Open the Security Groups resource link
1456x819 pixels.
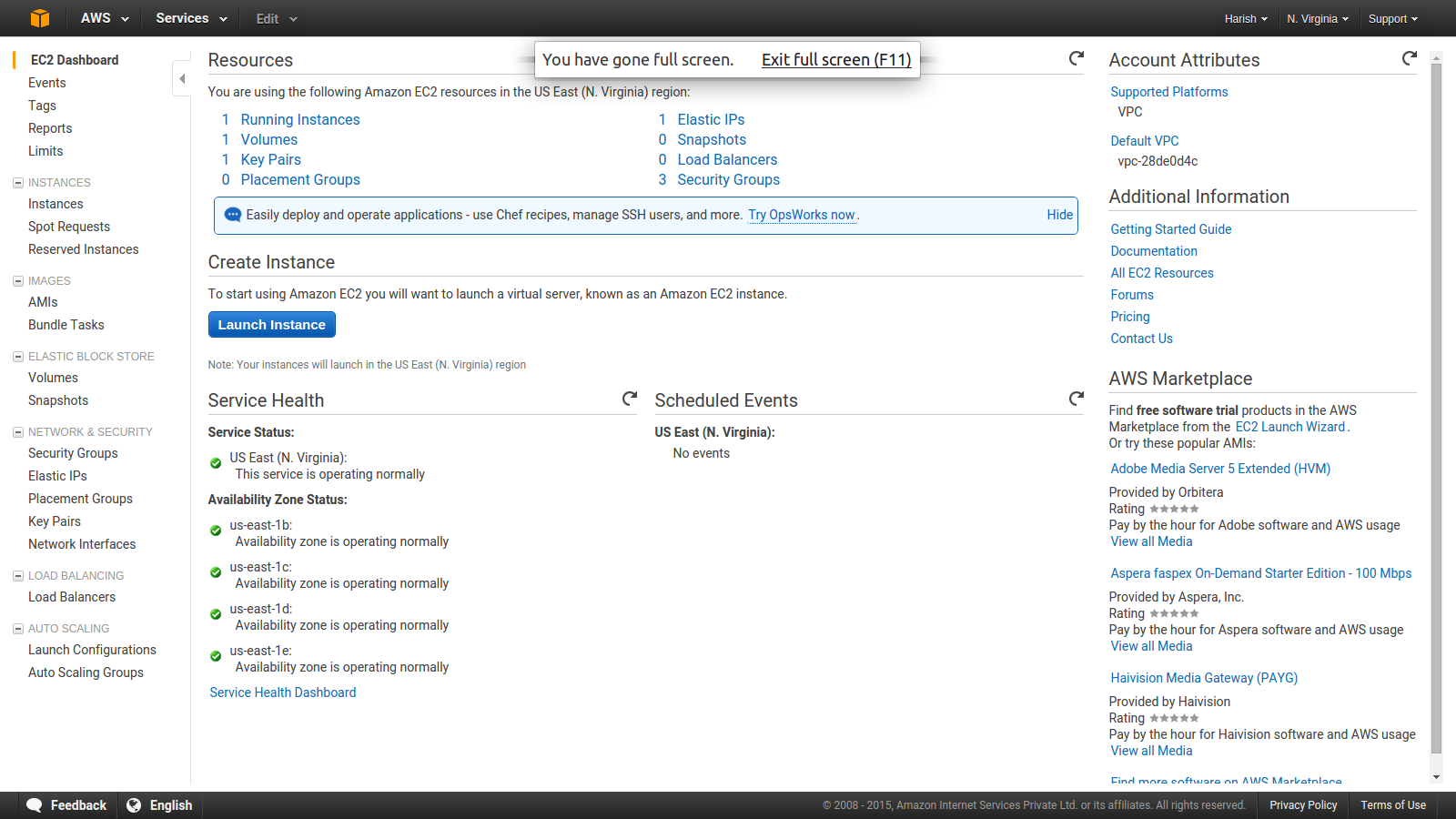pos(728,179)
